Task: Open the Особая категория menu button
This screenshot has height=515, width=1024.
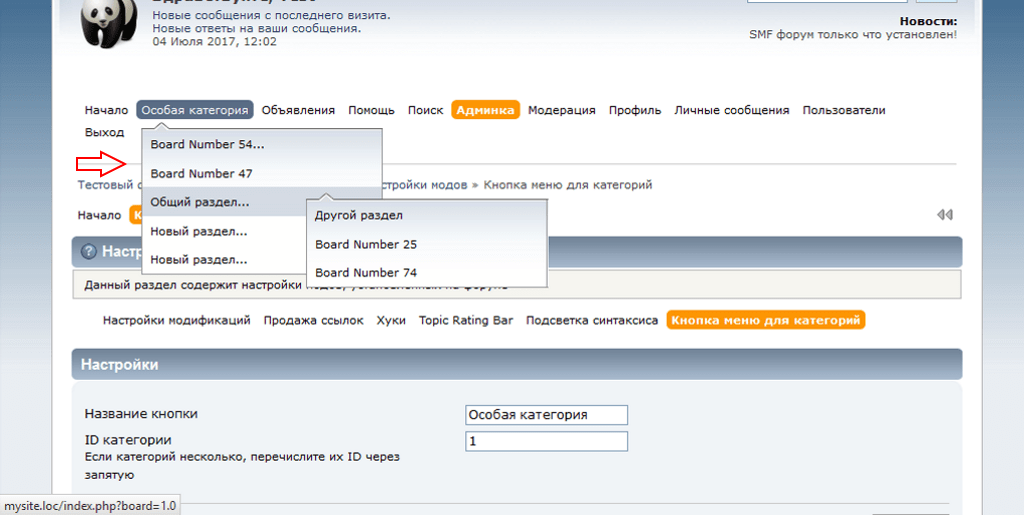Action: tap(195, 110)
